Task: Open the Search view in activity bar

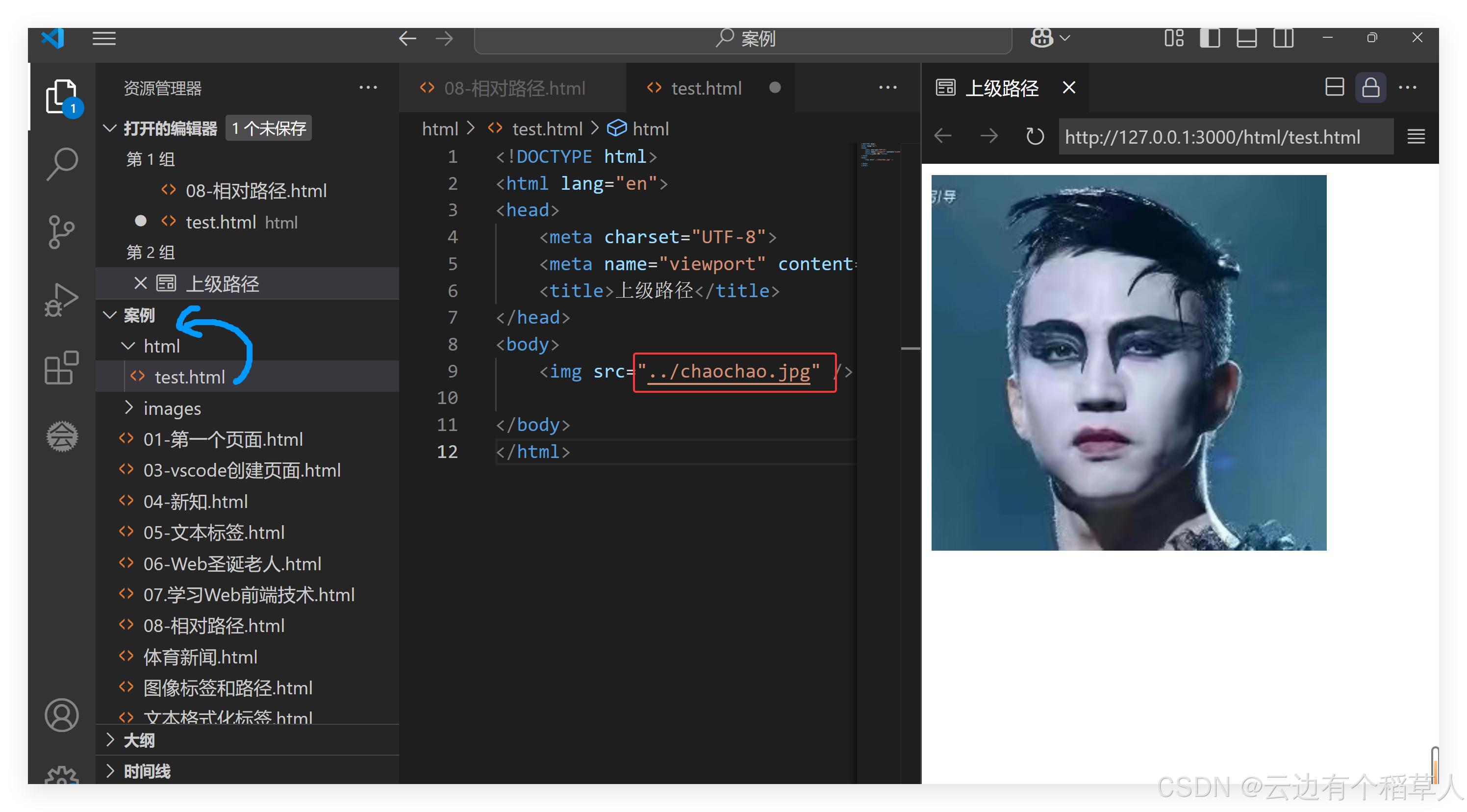Action: pos(61,163)
